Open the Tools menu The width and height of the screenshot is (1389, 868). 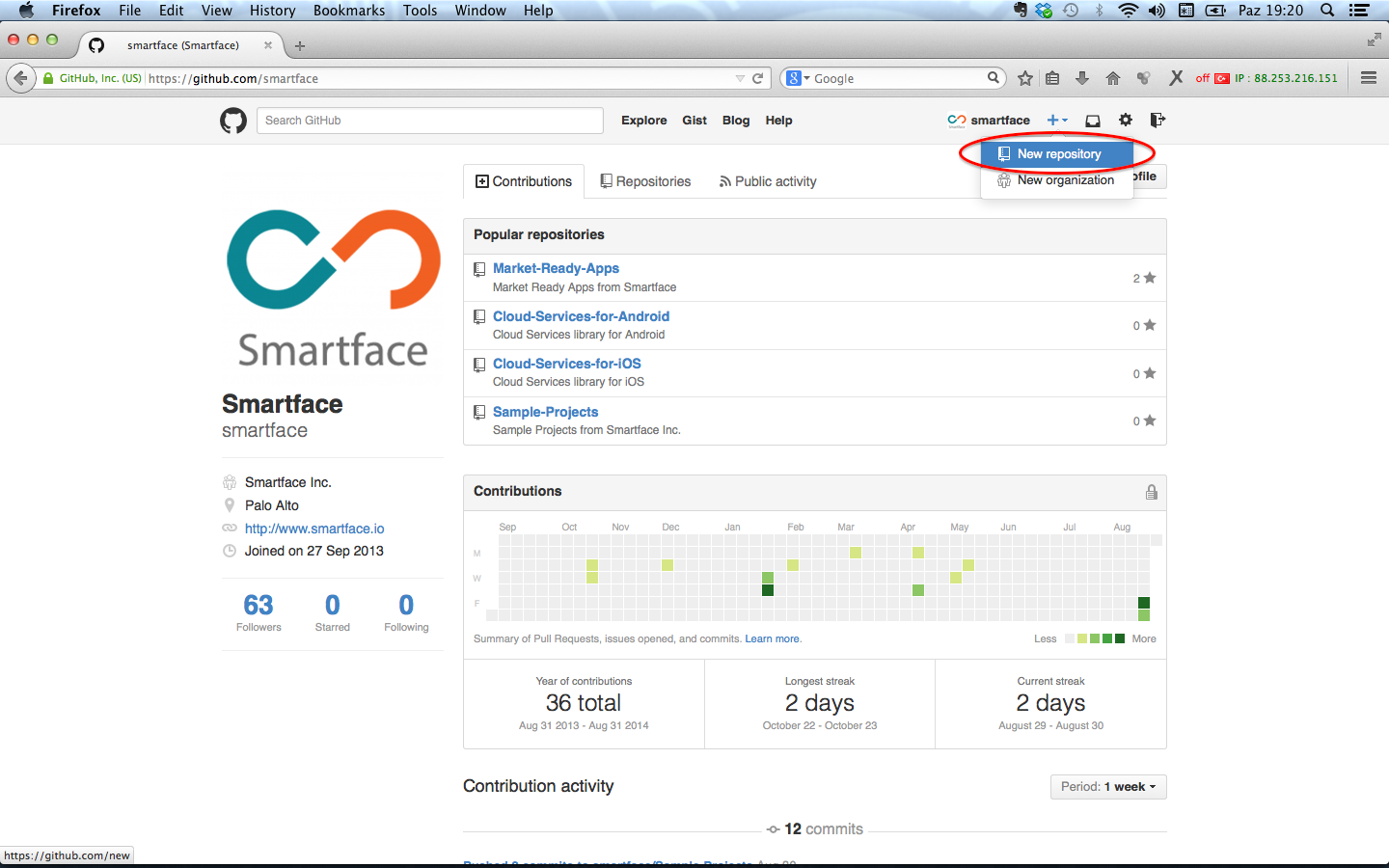click(420, 11)
